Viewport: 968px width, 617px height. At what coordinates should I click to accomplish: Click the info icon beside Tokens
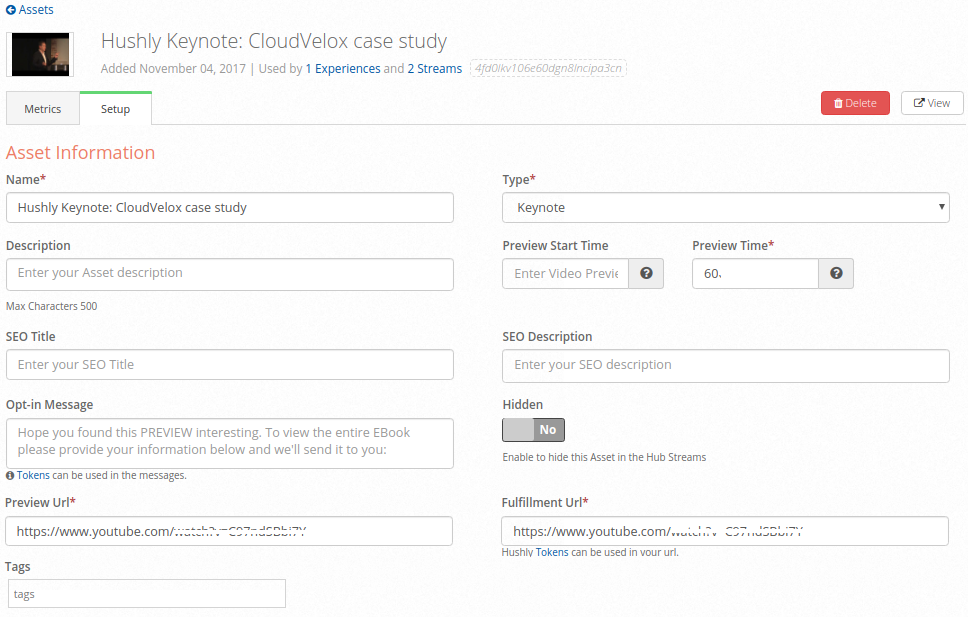(x=10, y=476)
